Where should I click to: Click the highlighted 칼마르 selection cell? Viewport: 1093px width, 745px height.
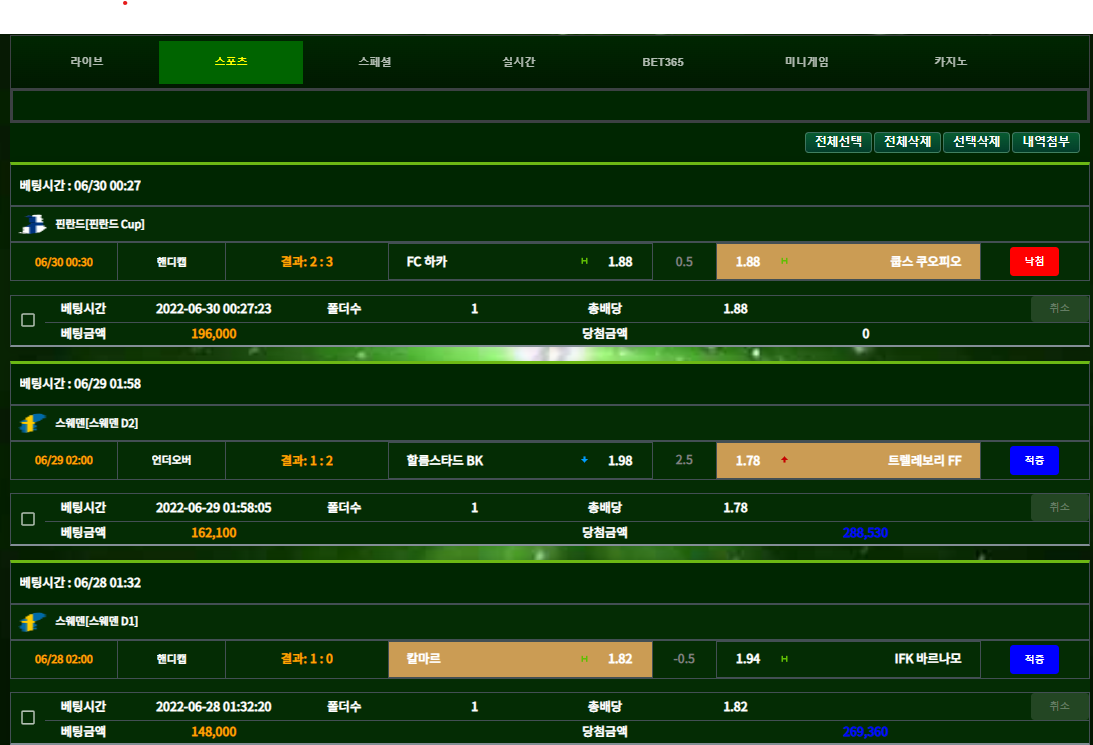pyautogui.click(x=520, y=659)
